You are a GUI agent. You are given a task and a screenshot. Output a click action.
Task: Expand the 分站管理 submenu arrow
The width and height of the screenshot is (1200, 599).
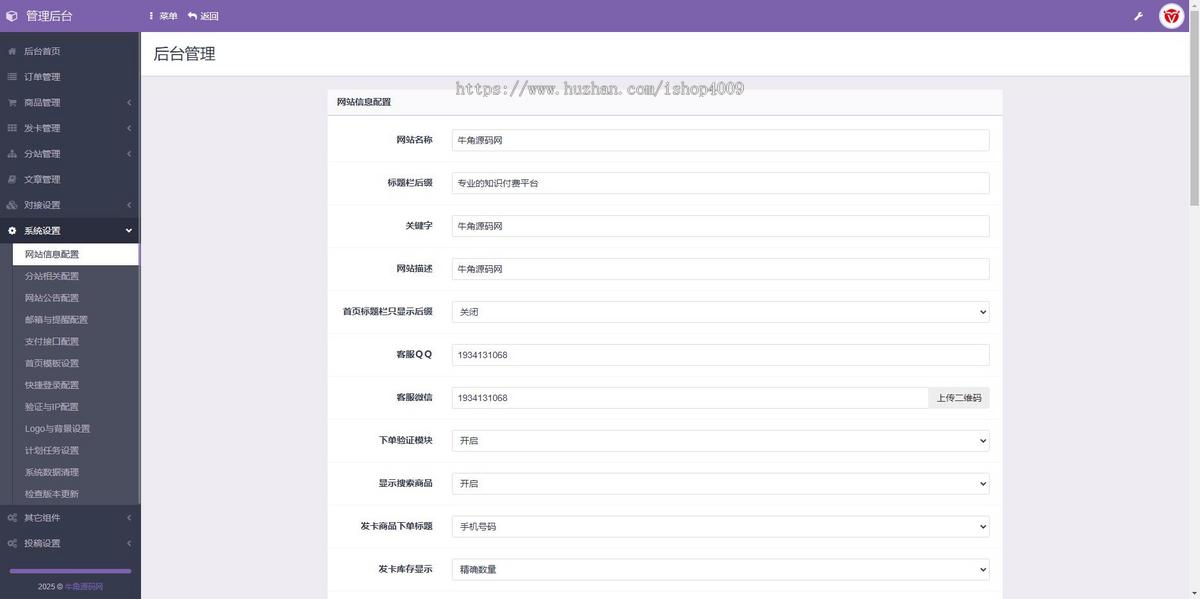[129, 154]
